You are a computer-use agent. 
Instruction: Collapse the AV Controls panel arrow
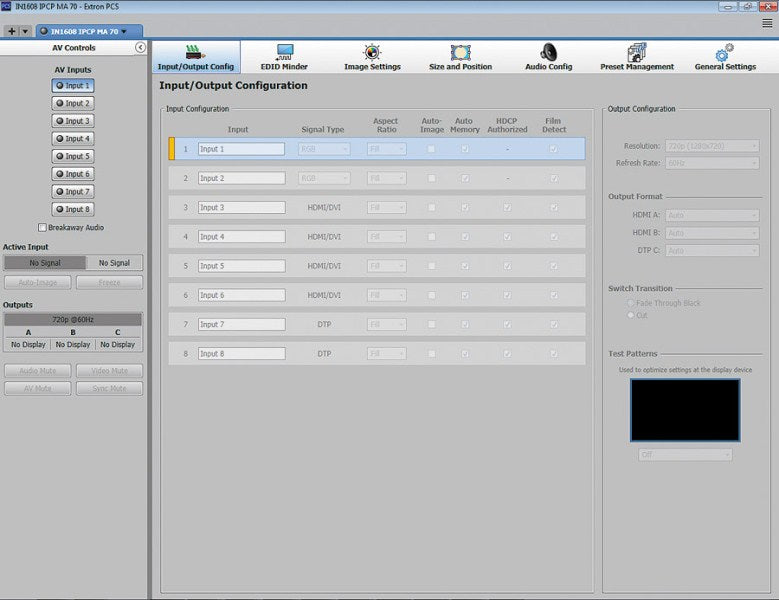pyautogui.click(x=141, y=47)
